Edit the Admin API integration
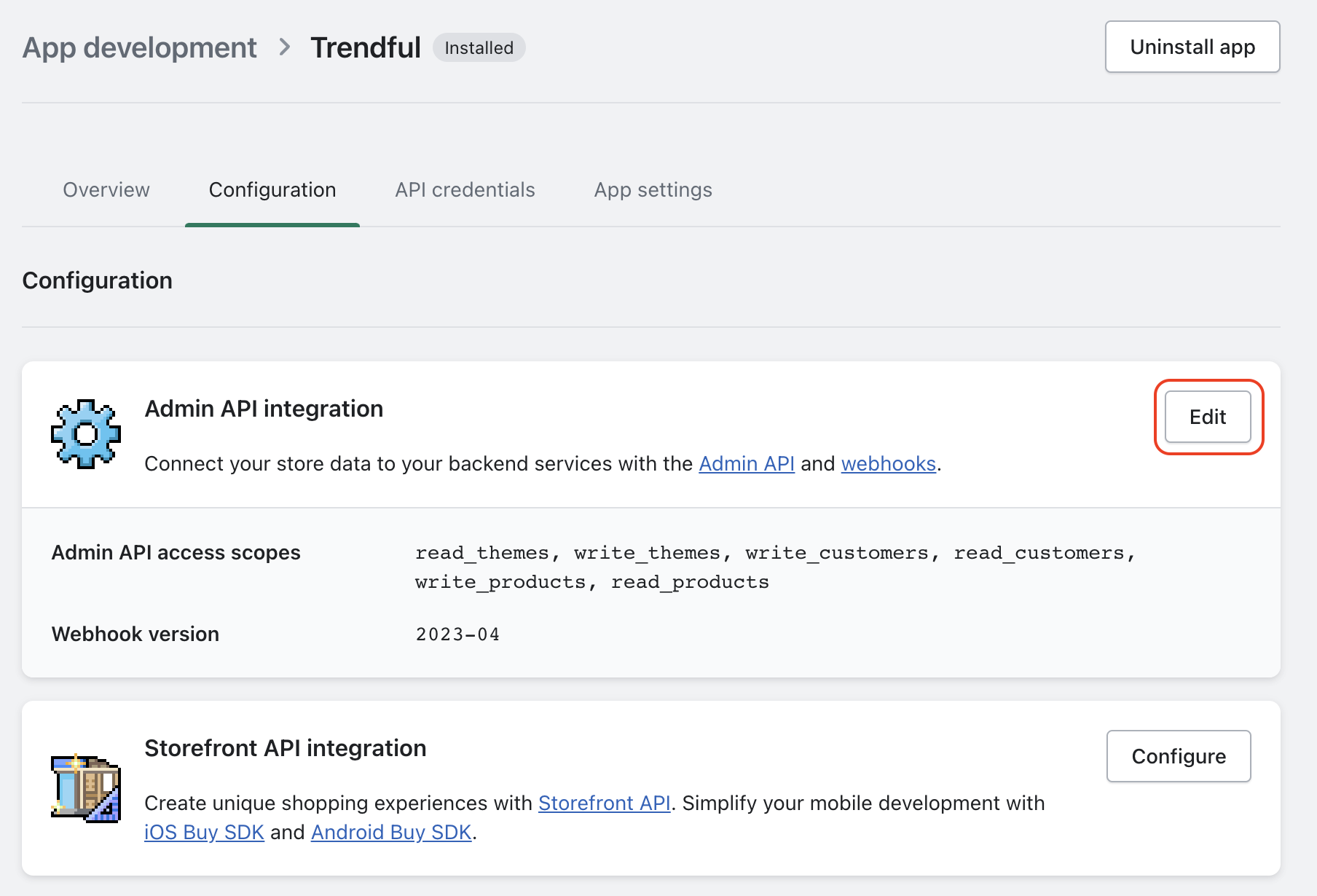Viewport: 1317px width, 896px height. pos(1208,417)
